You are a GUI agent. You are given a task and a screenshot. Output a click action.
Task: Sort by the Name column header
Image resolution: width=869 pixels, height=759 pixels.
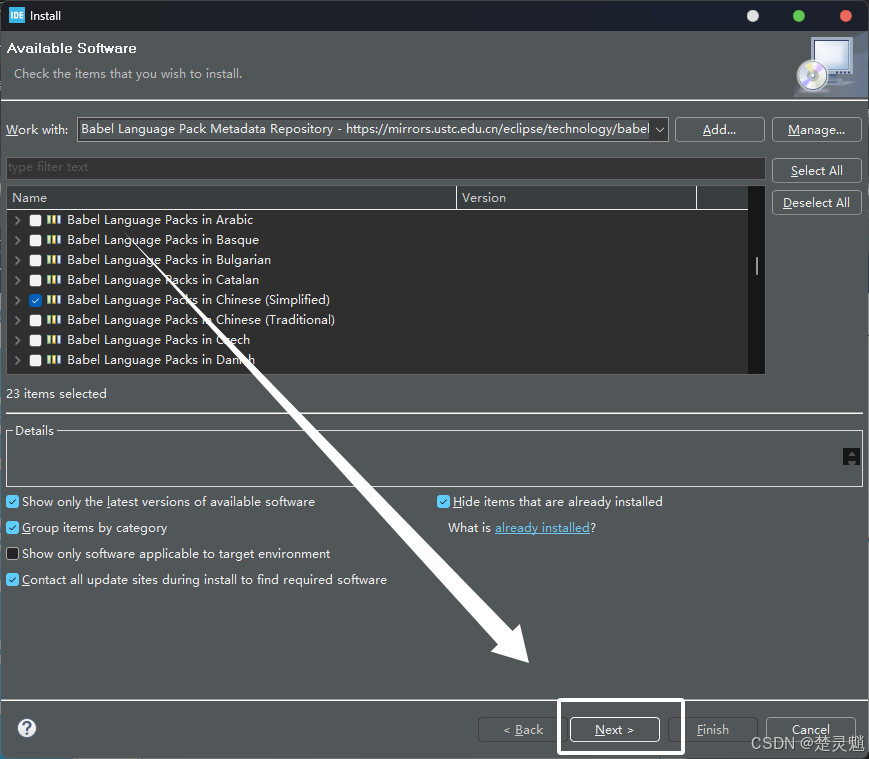click(231, 198)
